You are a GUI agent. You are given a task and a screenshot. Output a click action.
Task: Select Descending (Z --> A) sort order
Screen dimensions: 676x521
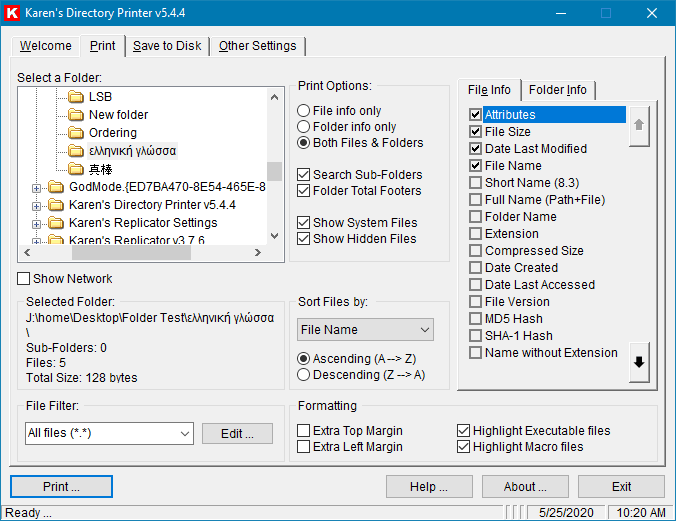[304, 375]
